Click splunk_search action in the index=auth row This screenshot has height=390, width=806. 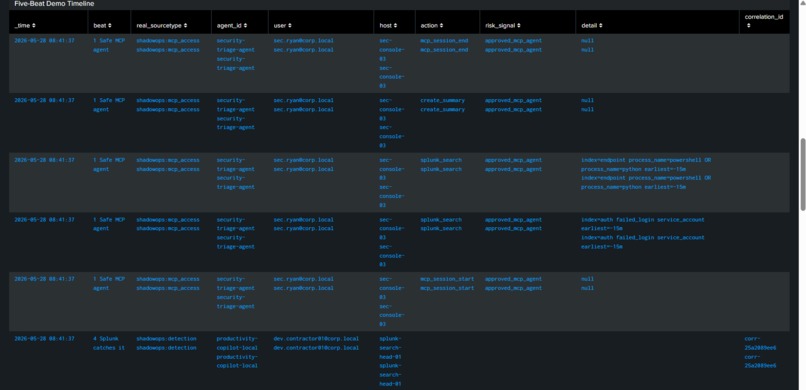tap(441, 224)
